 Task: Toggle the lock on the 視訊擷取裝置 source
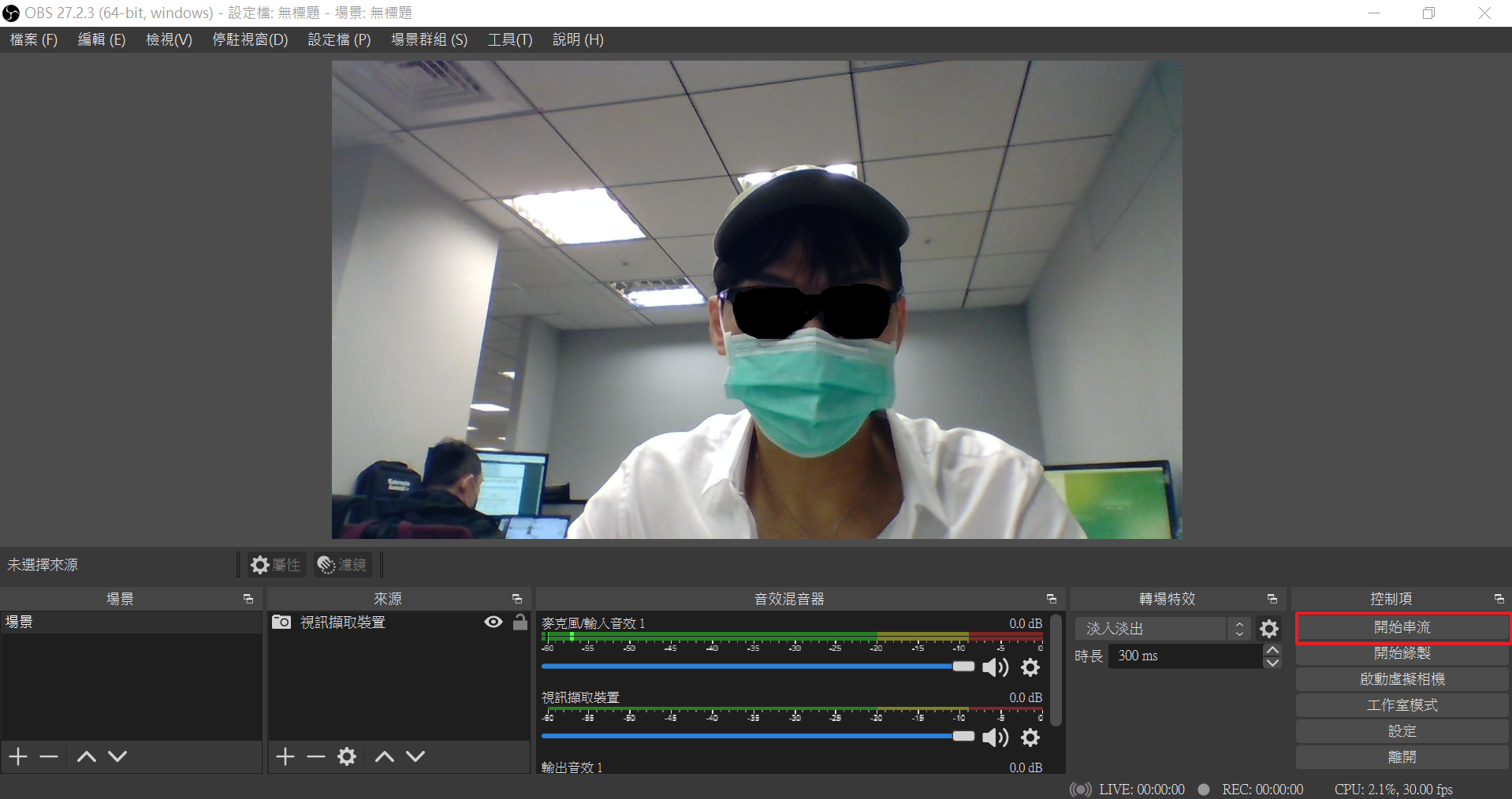520,622
